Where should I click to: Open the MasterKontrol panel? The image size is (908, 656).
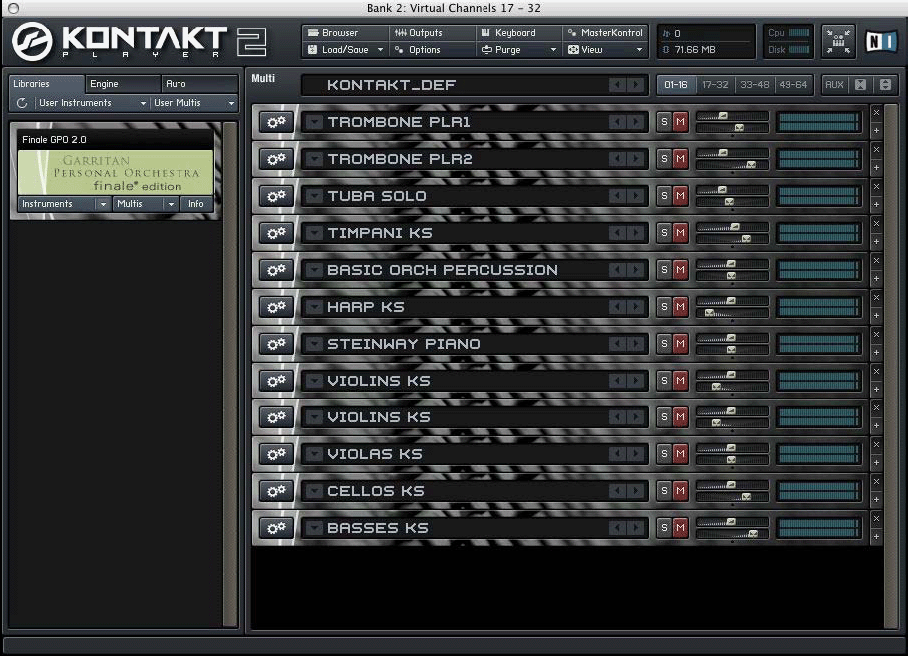coord(605,33)
